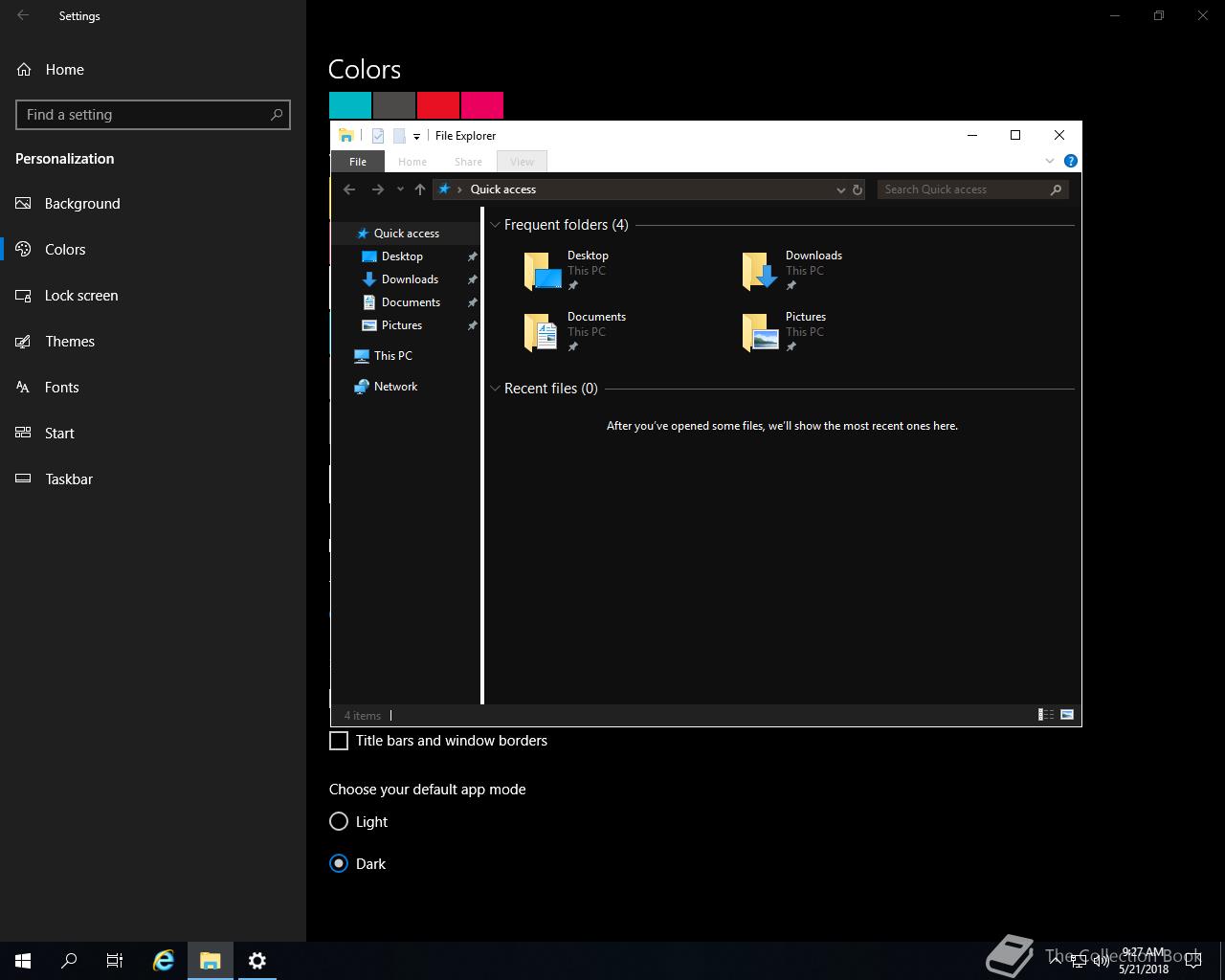Open the View ribbon tab in File Explorer

(522, 162)
